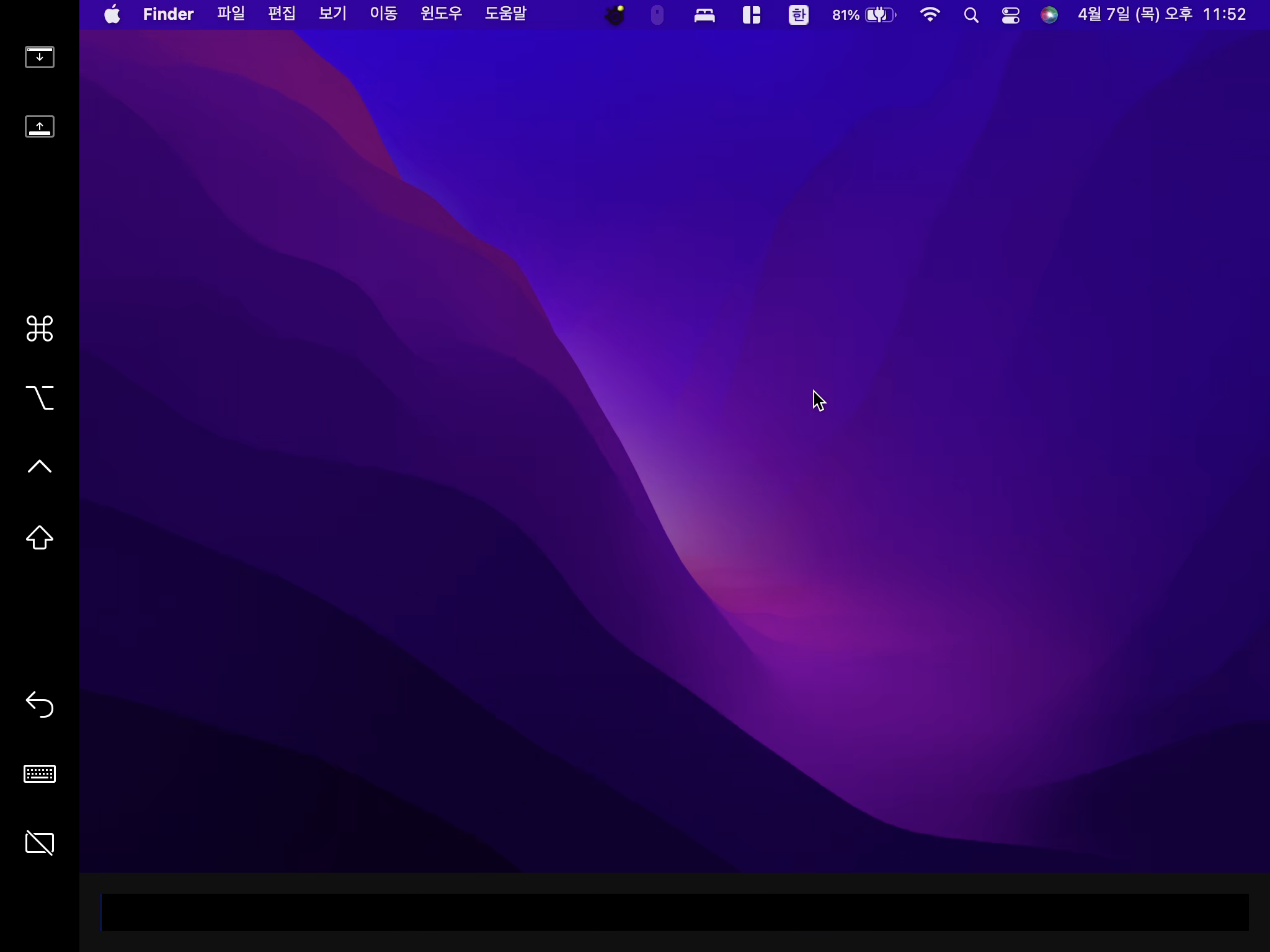Show the on-screen keyboard from the sidebar
This screenshot has width=1270, height=952.
point(39,773)
